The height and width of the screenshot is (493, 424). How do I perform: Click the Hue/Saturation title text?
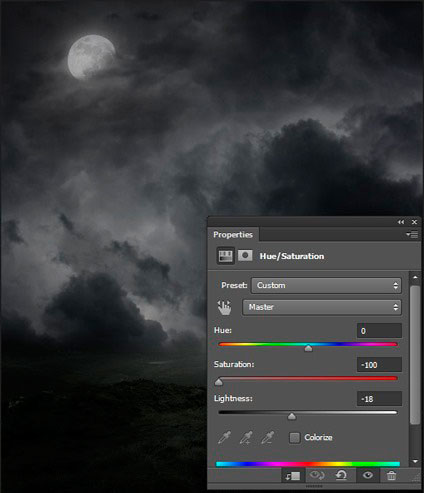point(292,256)
